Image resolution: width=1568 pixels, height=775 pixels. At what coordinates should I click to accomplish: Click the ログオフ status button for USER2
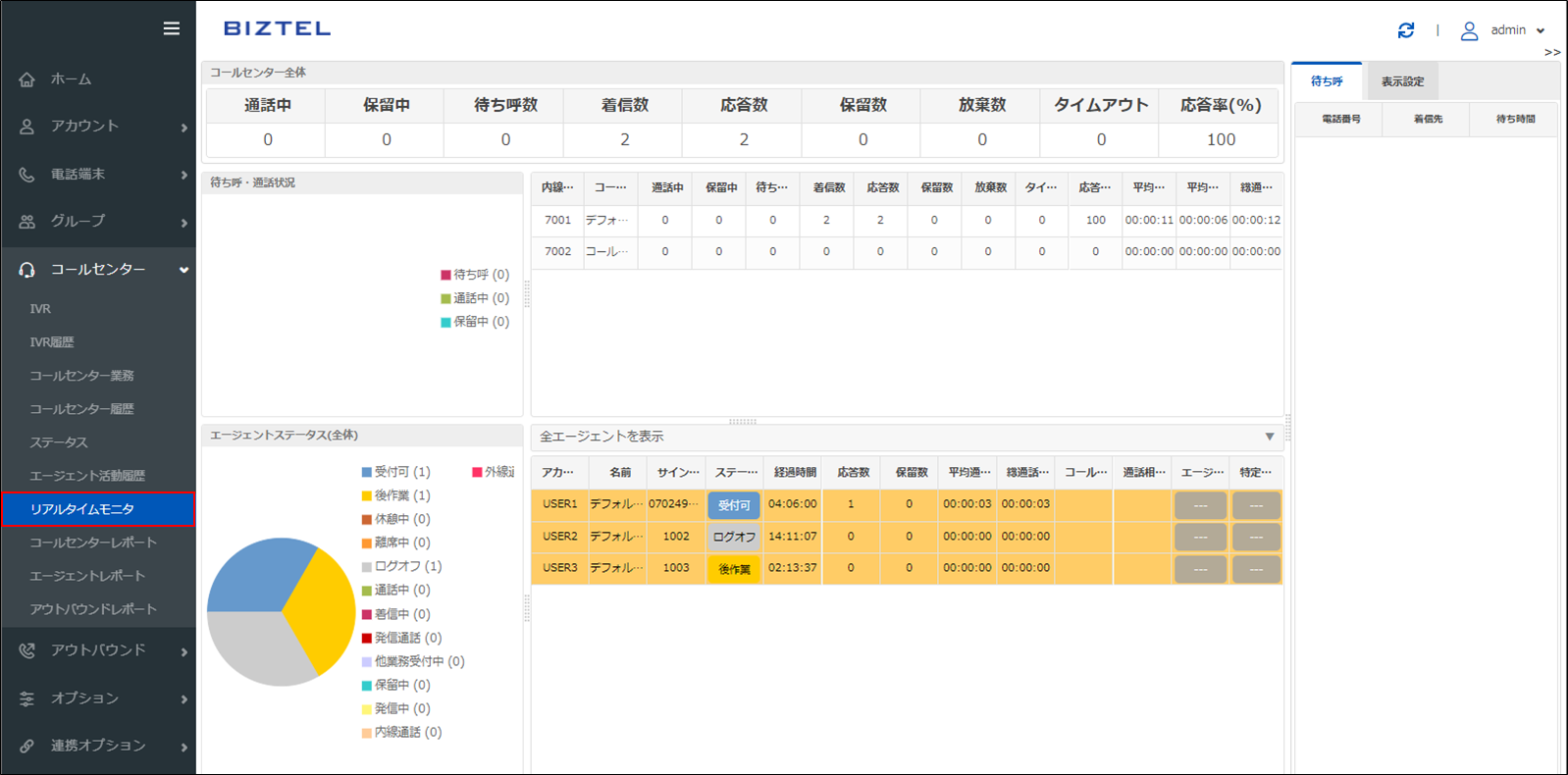pos(734,537)
